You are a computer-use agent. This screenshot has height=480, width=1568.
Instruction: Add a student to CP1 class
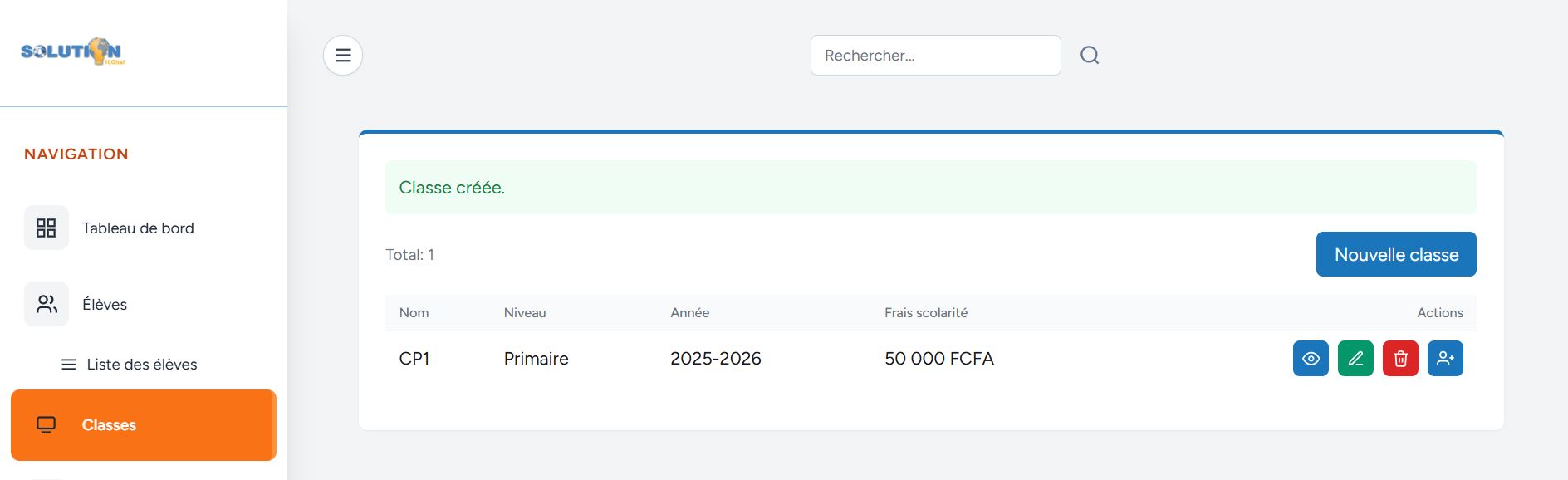[1445, 359]
